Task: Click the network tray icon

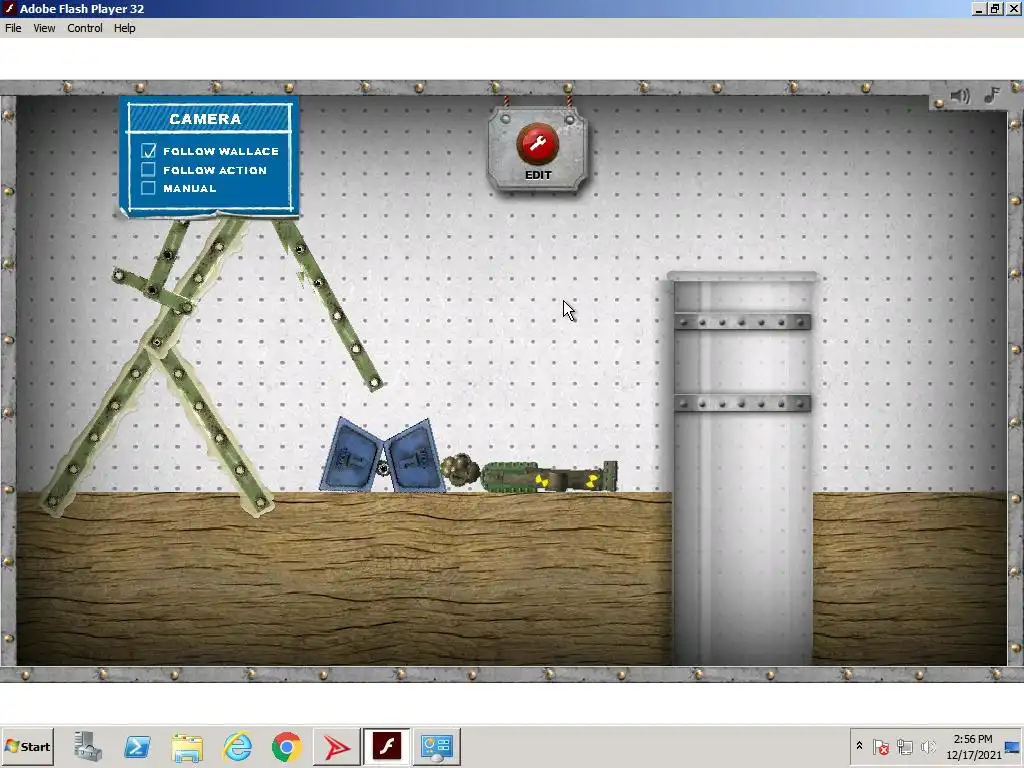Action: 904,746
